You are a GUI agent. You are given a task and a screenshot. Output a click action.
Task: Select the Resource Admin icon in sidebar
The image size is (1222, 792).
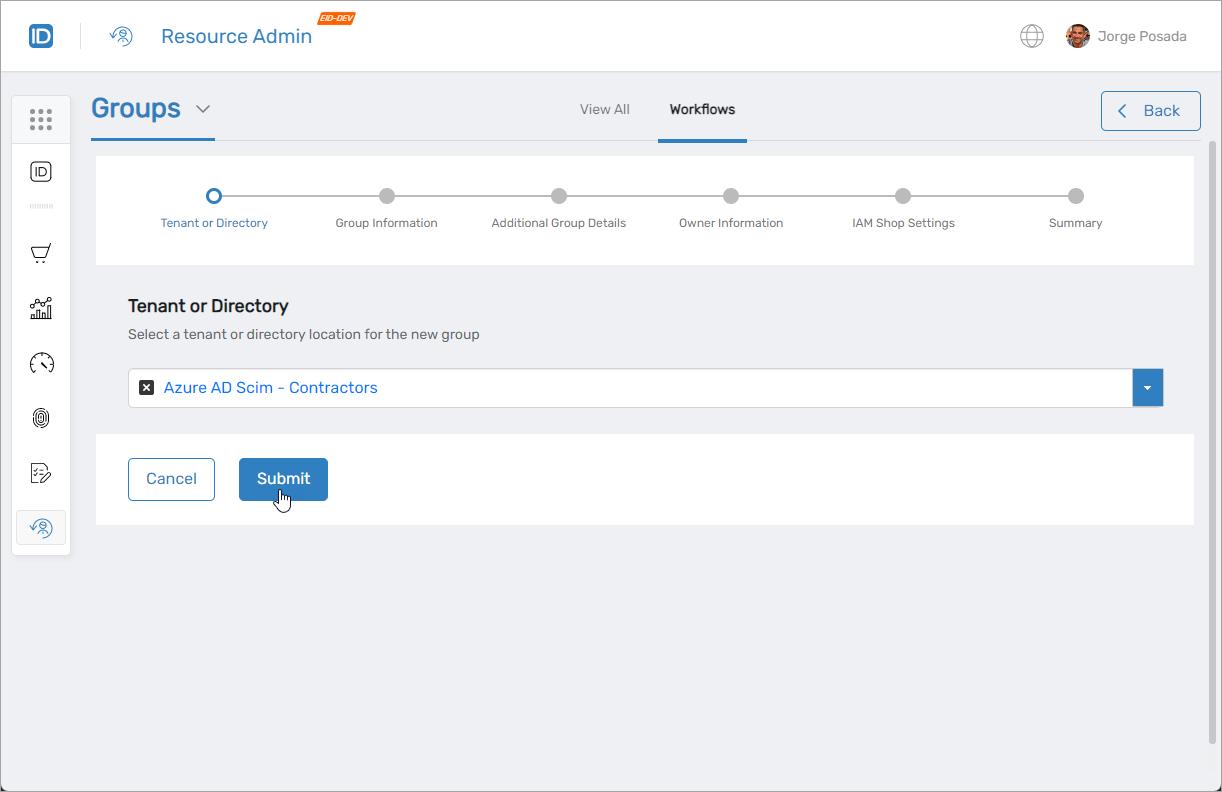pyautogui.click(x=41, y=527)
